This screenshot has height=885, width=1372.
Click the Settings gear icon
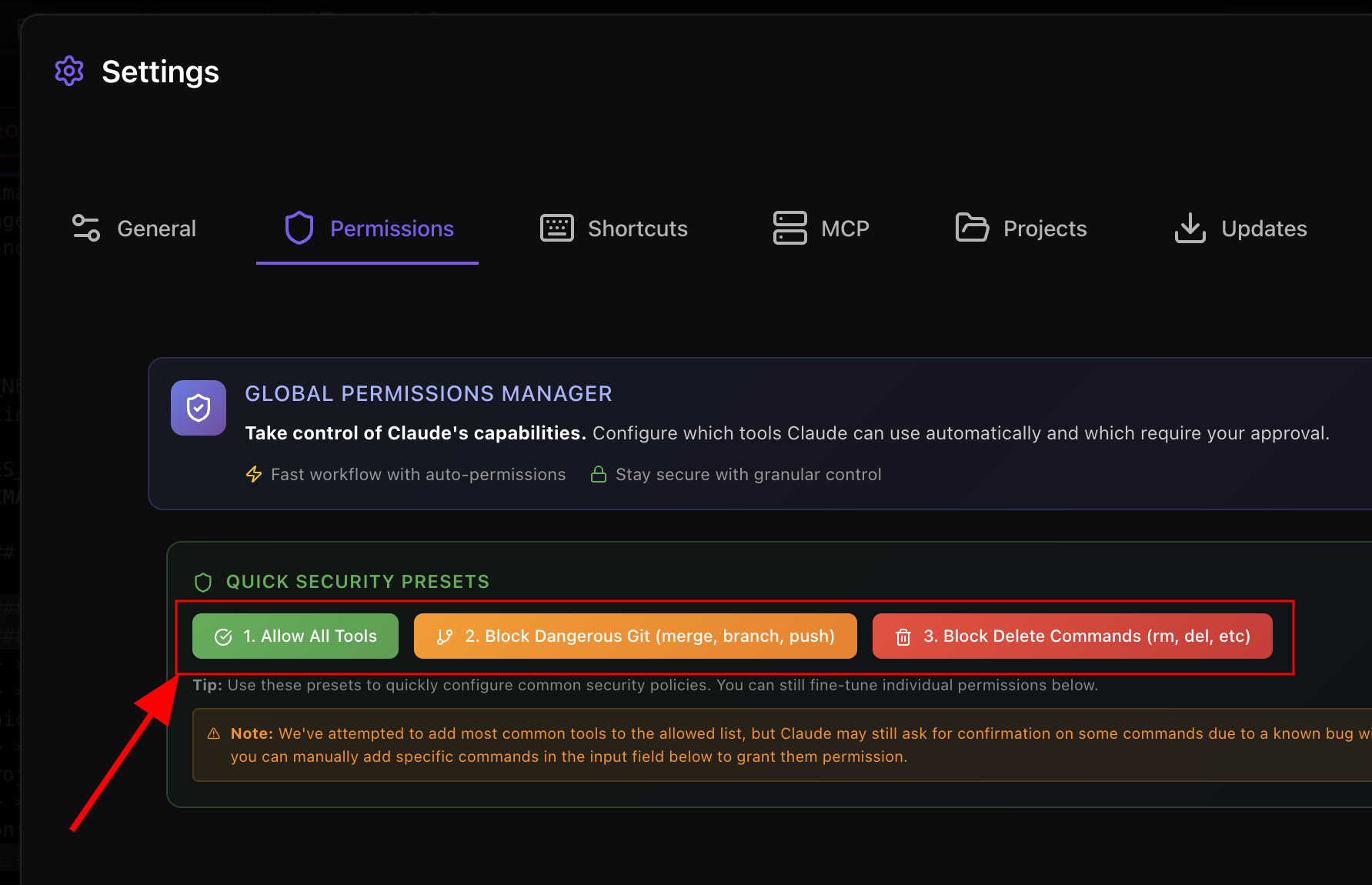(x=69, y=71)
